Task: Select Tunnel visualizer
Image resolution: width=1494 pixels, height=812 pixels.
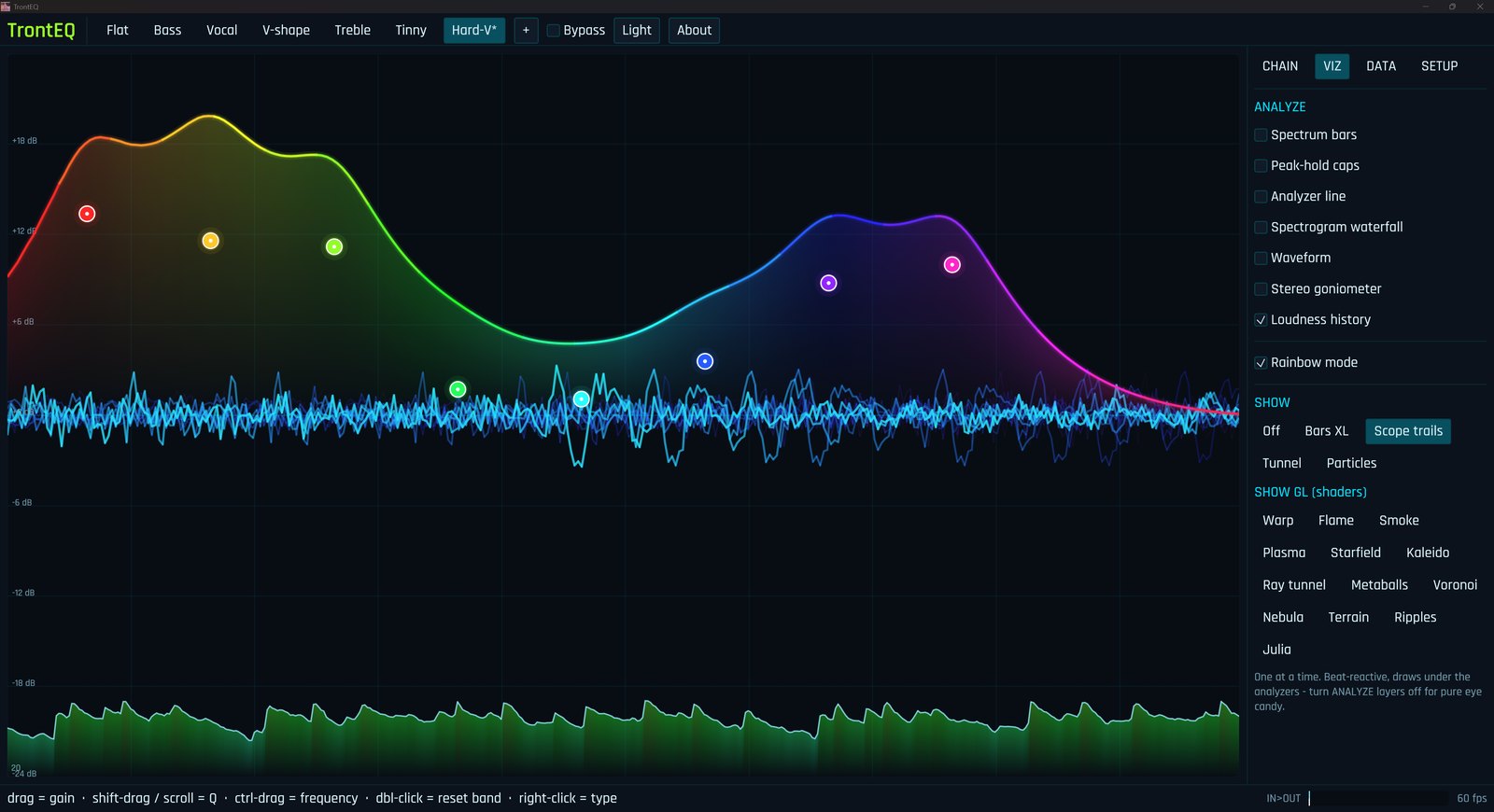Action: 1282,464
